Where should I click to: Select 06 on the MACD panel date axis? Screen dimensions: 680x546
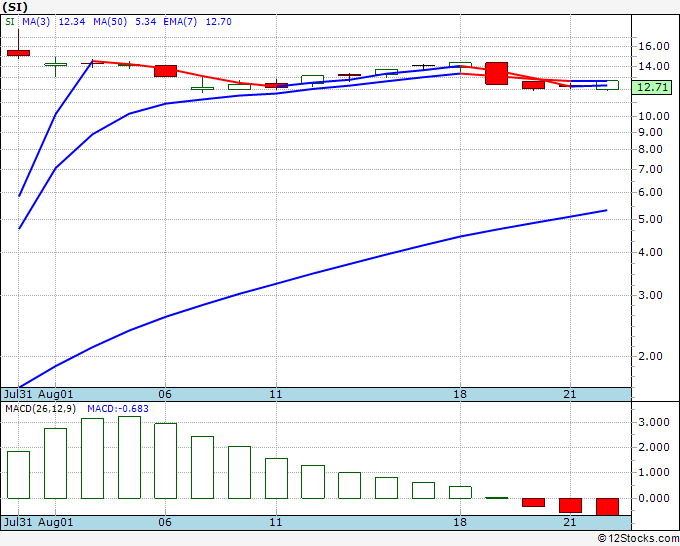[x=165, y=522]
